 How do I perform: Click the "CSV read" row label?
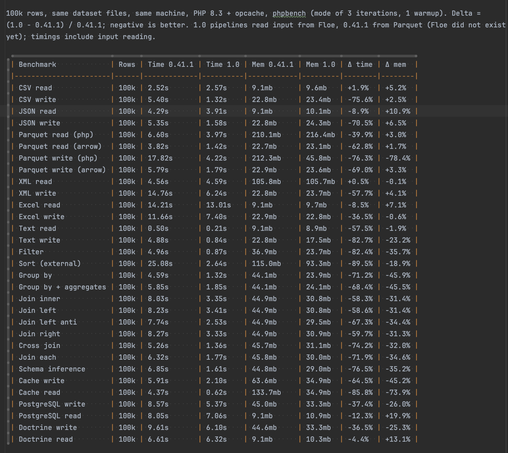(x=35, y=88)
